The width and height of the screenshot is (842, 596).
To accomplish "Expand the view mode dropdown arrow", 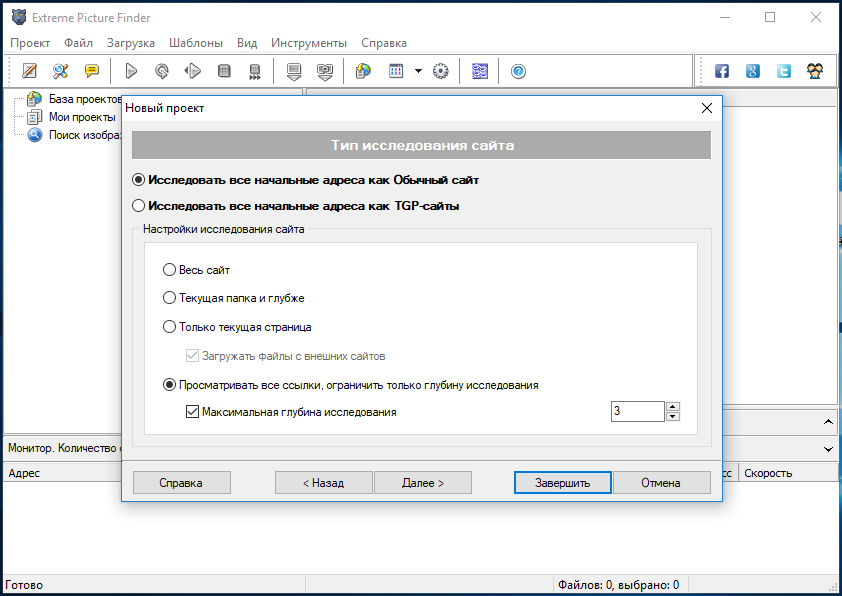I will coord(418,71).
